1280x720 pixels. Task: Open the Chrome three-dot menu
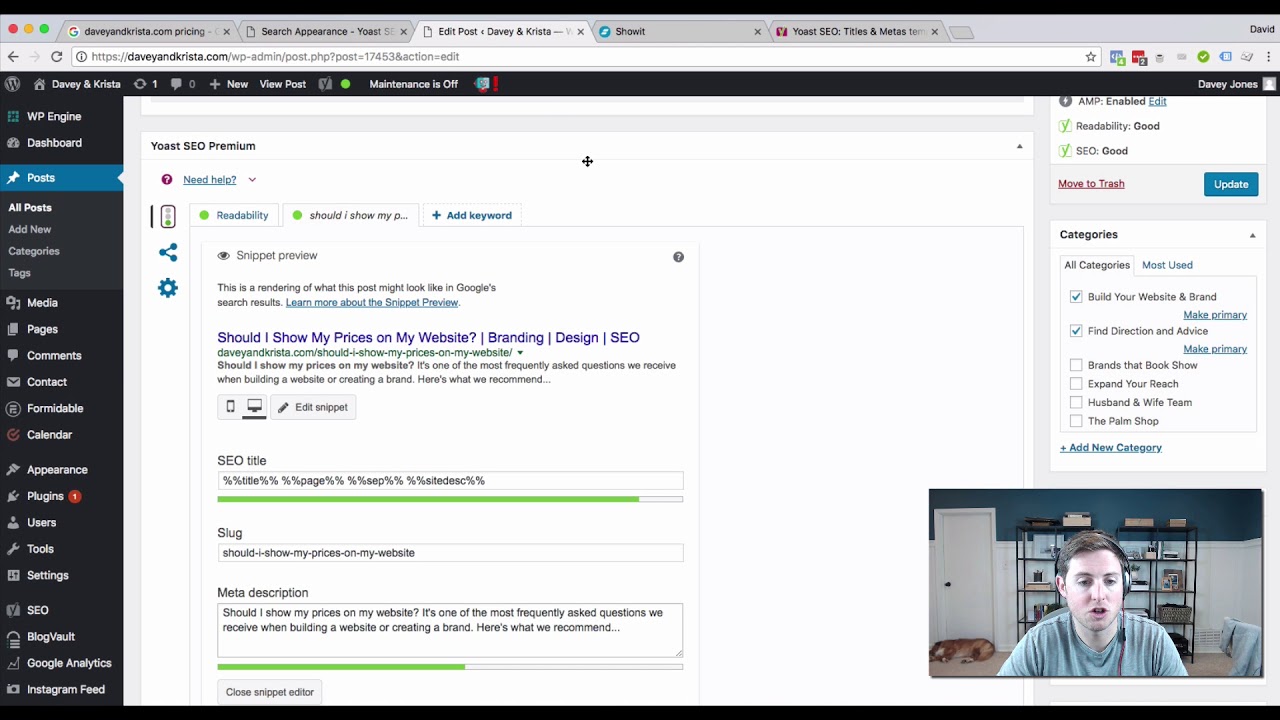coord(1269,57)
